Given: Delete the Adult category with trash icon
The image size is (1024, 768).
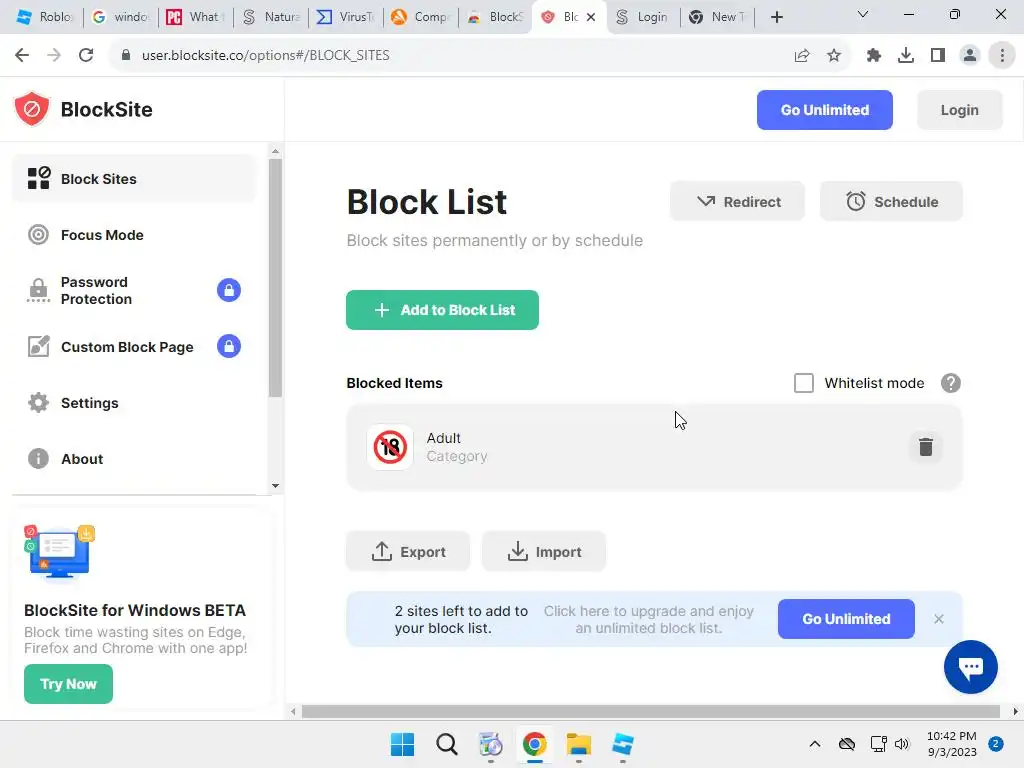Looking at the screenshot, I should pyautogui.click(x=925, y=447).
